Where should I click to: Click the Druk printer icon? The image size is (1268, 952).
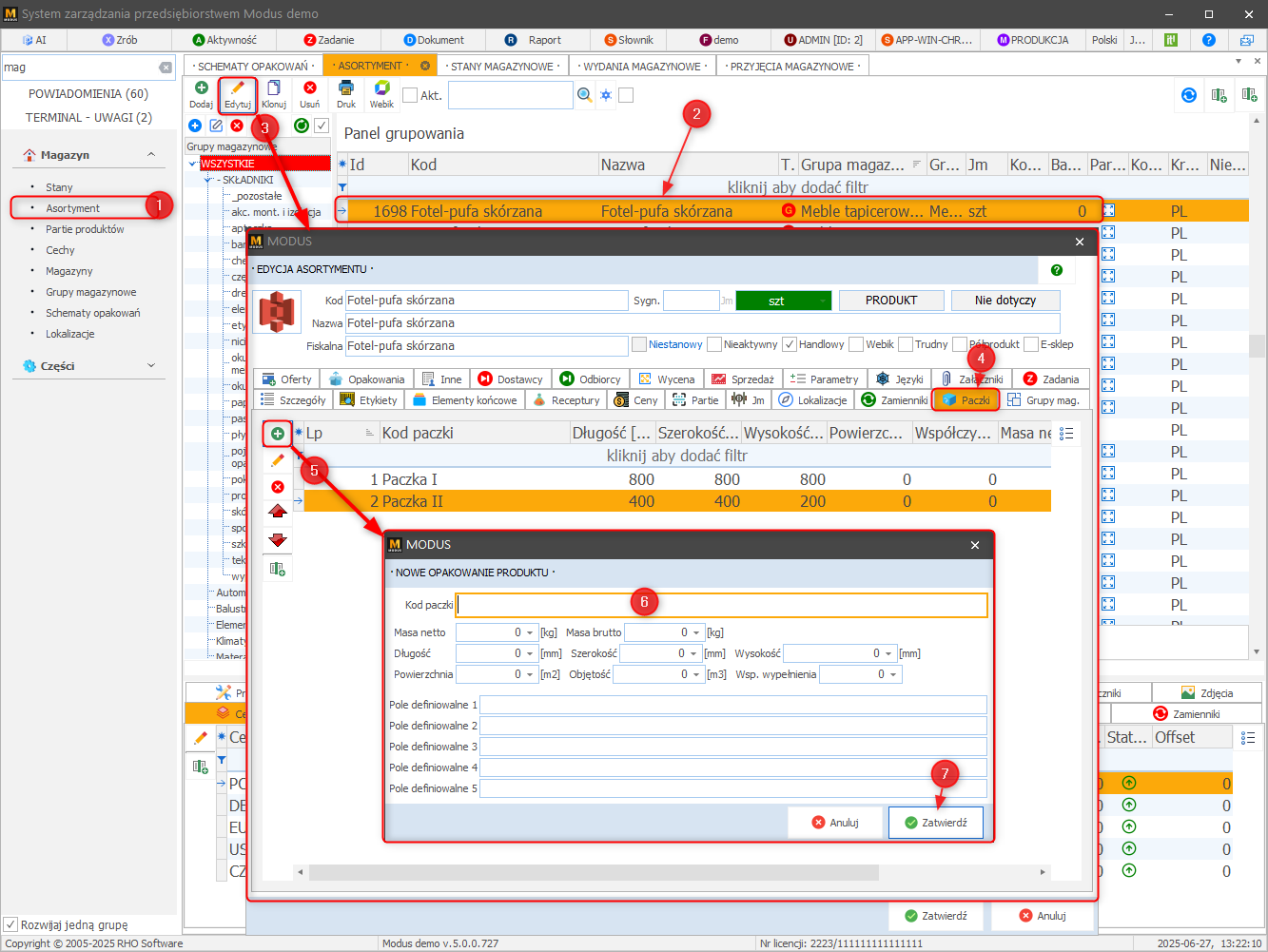(x=346, y=89)
